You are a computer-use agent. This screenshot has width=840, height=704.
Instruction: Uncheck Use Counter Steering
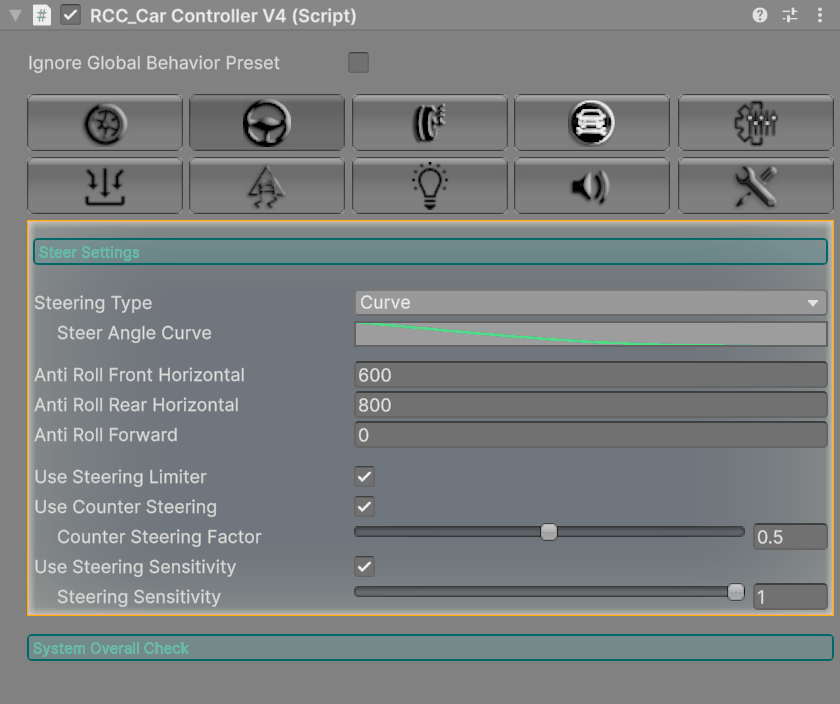pyautogui.click(x=364, y=507)
